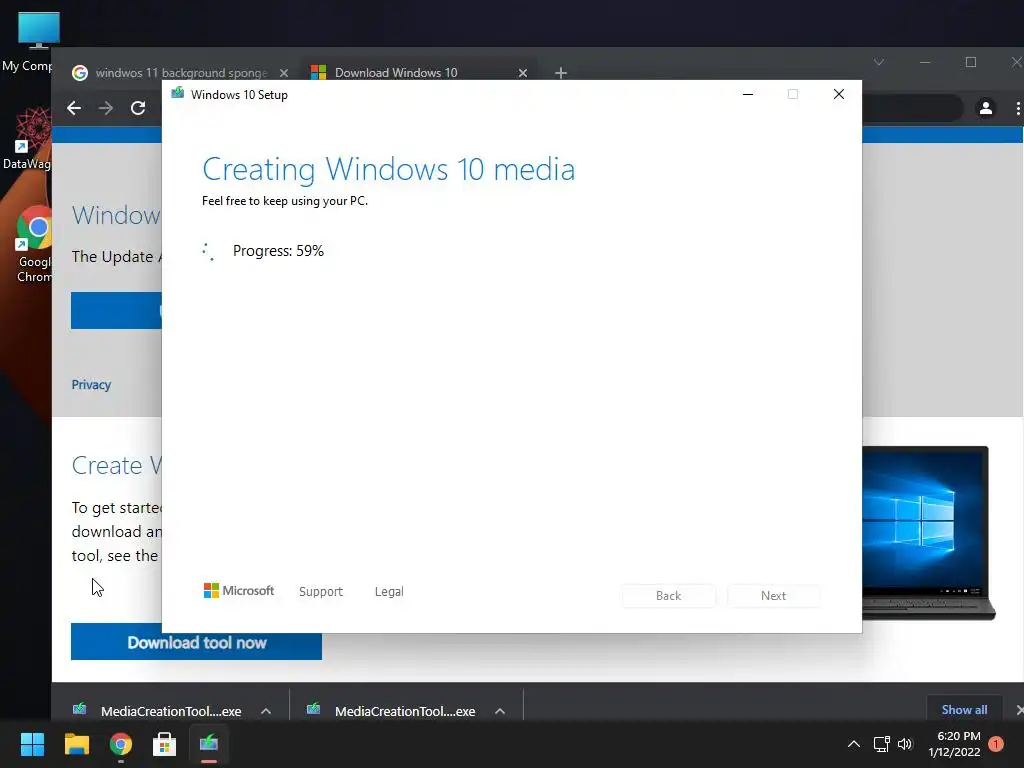1024x768 pixels.
Task: Select the Google Chrome desktop shortcut
Action: (34, 245)
